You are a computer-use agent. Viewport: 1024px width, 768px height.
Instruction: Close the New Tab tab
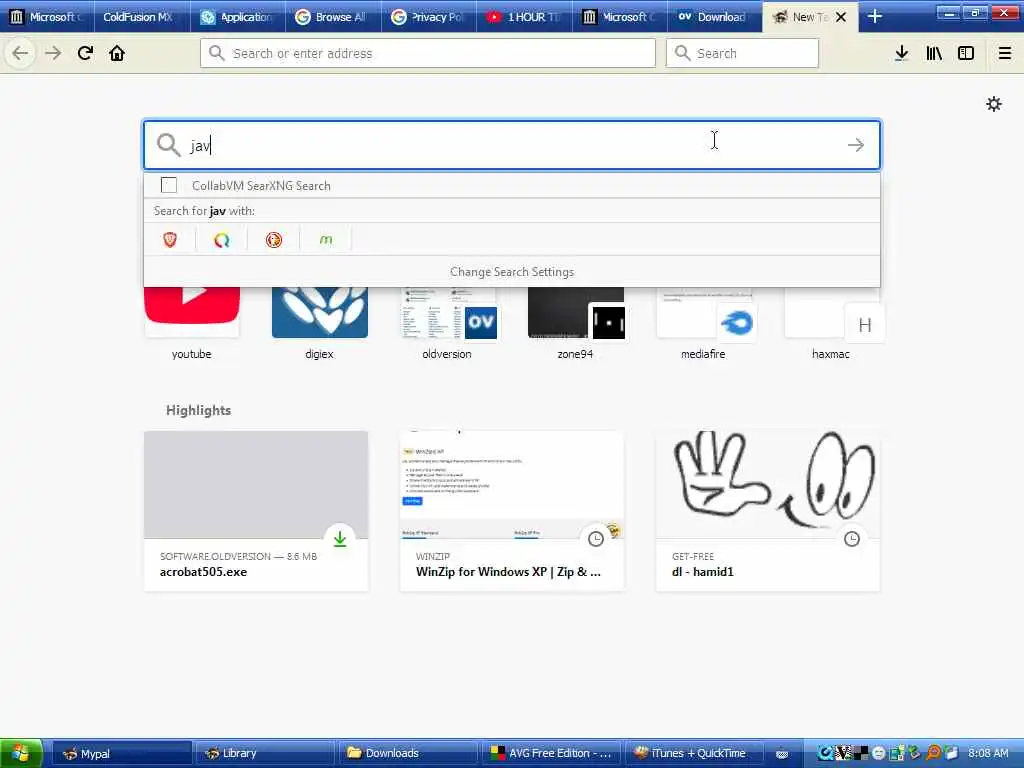pyautogui.click(x=841, y=17)
